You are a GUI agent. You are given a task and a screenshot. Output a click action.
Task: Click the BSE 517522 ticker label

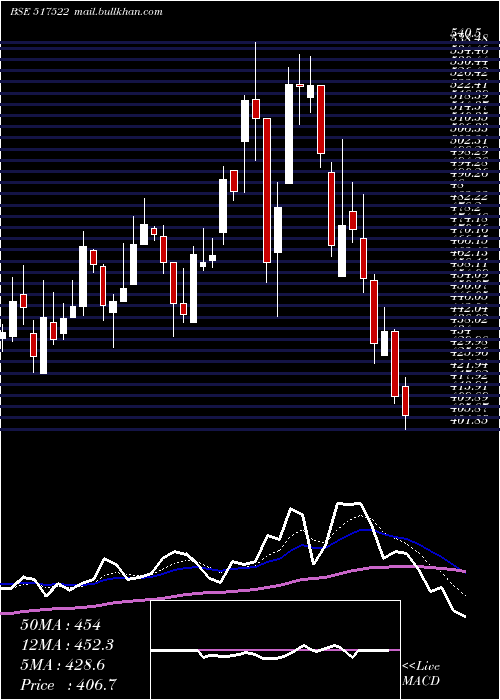pyautogui.click(x=39, y=12)
